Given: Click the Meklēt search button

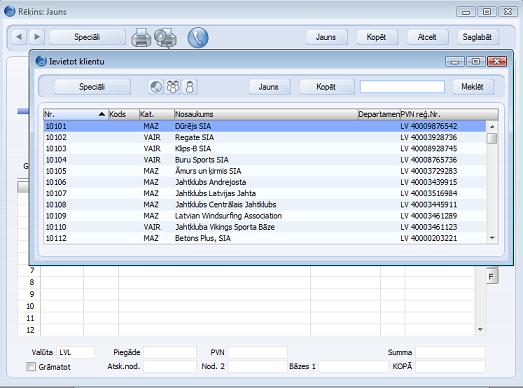Looking at the screenshot, I should point(472,87).
